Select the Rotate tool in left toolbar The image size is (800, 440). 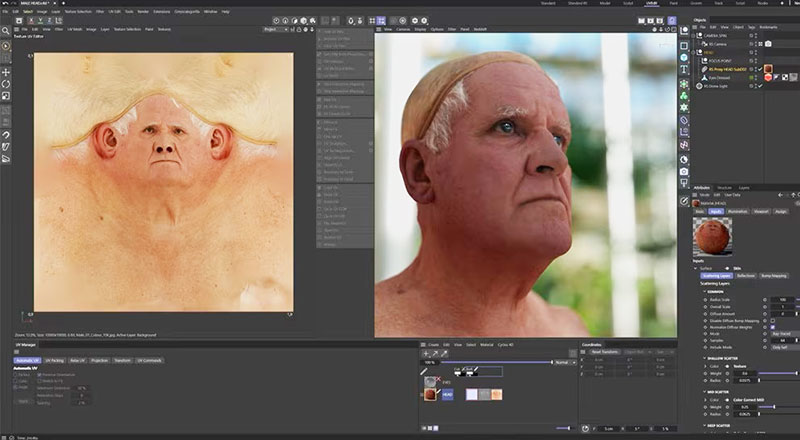coord(6,84)
